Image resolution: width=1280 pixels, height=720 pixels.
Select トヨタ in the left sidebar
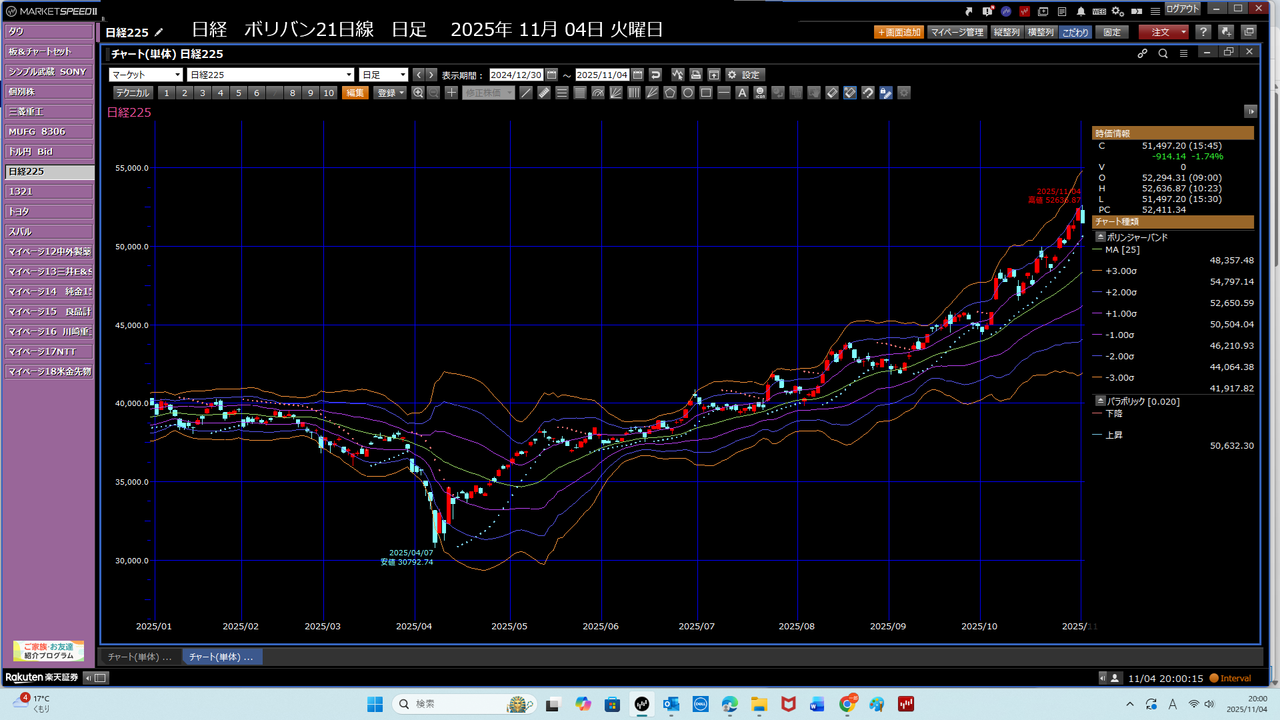click(x=49, y=212)
